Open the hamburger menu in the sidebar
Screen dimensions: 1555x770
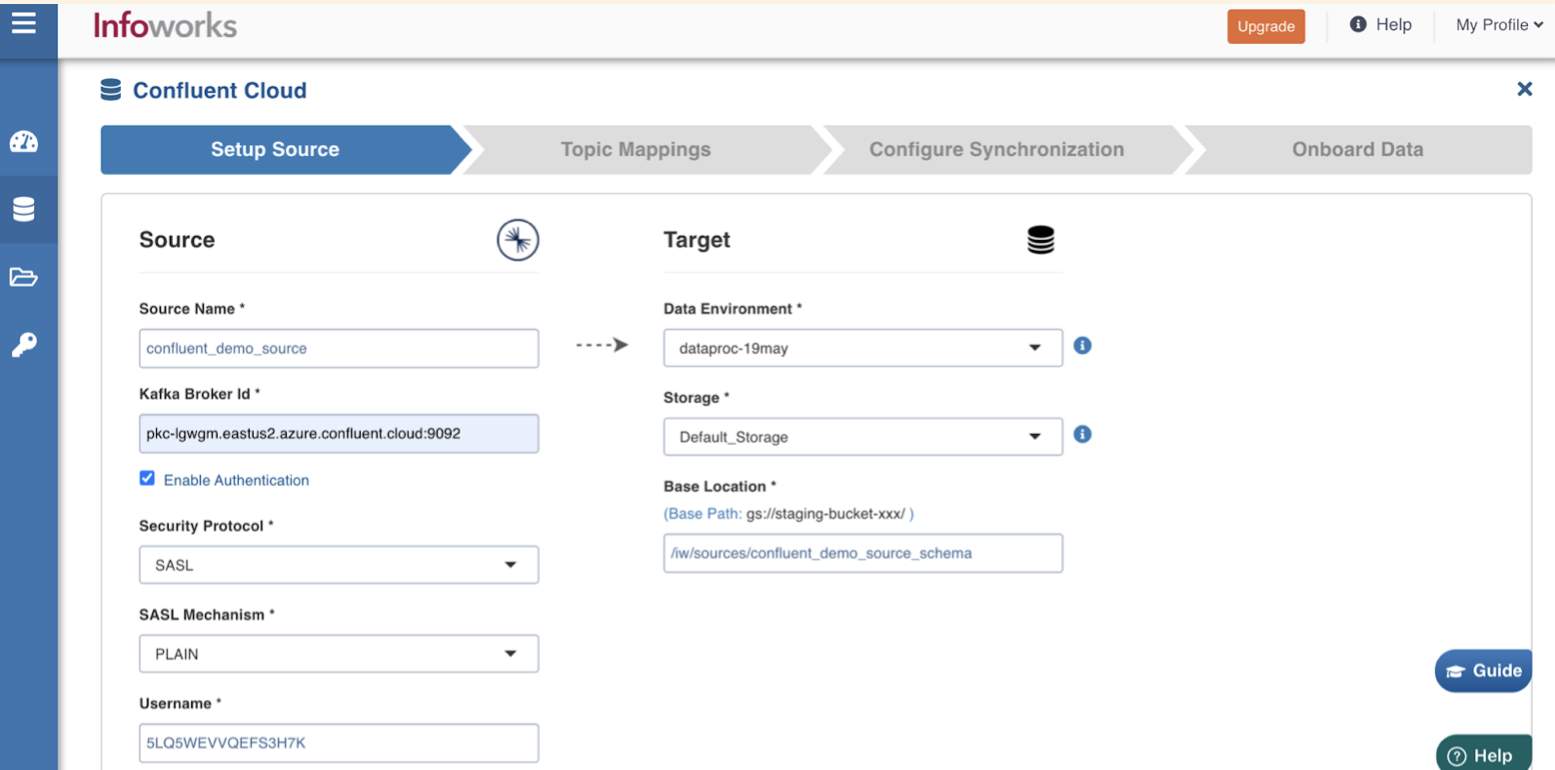pos(23,22)
